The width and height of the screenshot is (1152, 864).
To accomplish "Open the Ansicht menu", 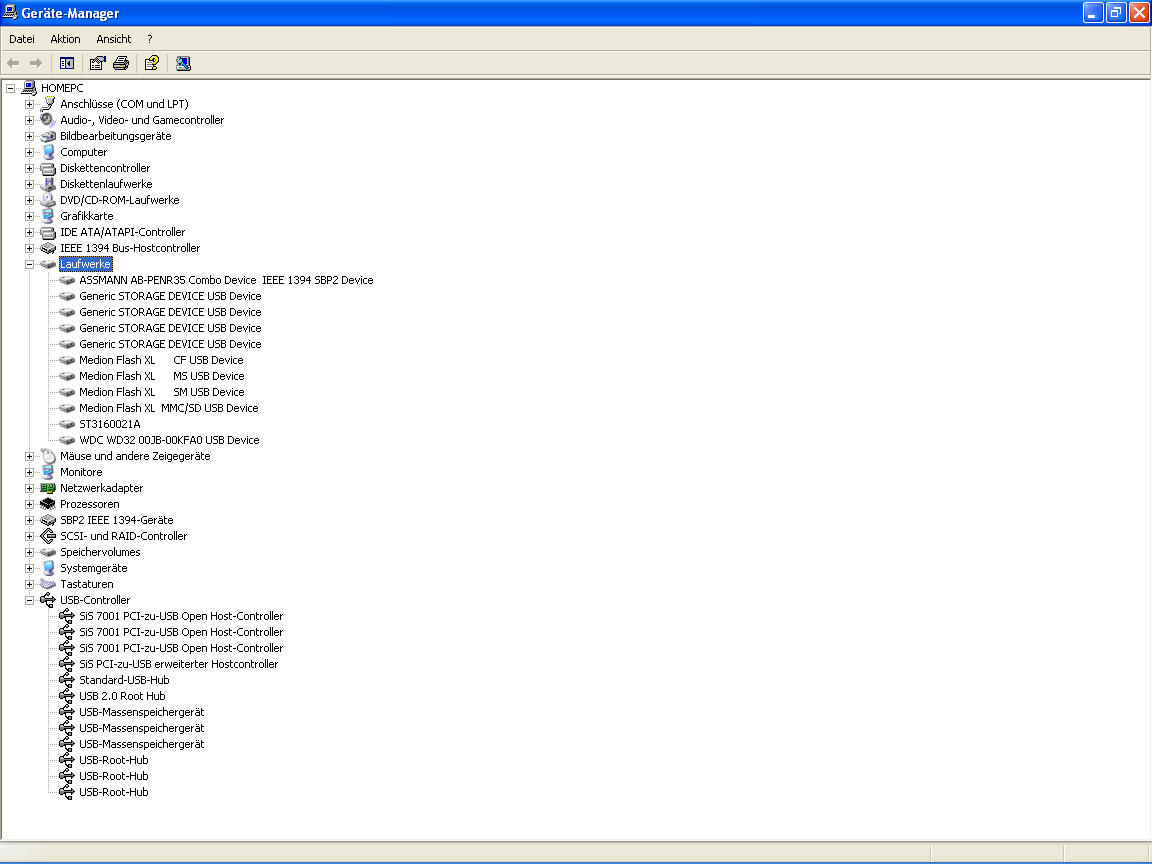I will [114, 39].
